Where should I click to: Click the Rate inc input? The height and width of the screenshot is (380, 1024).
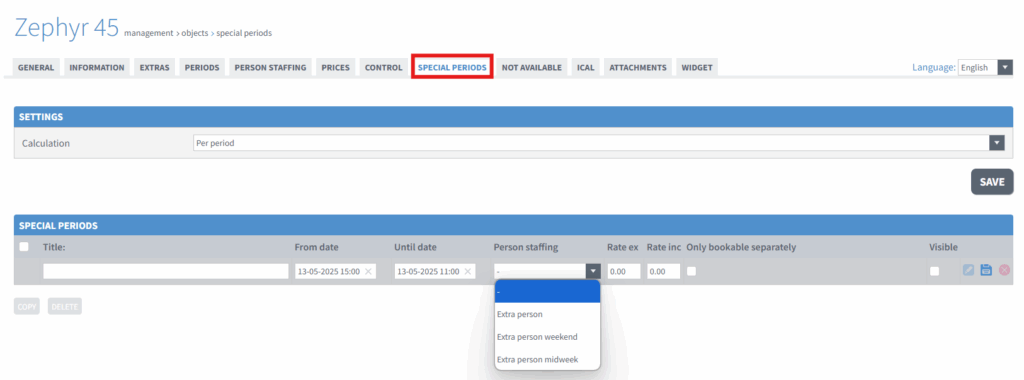coord(664,272)
